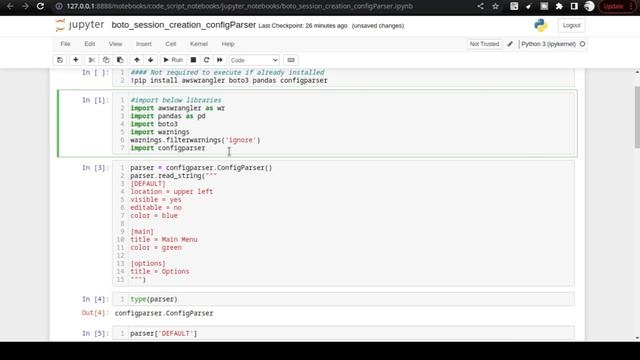This screenshot has height=360, width=640.
Task: Restart the kernel icon
Action: coord(207,60)
